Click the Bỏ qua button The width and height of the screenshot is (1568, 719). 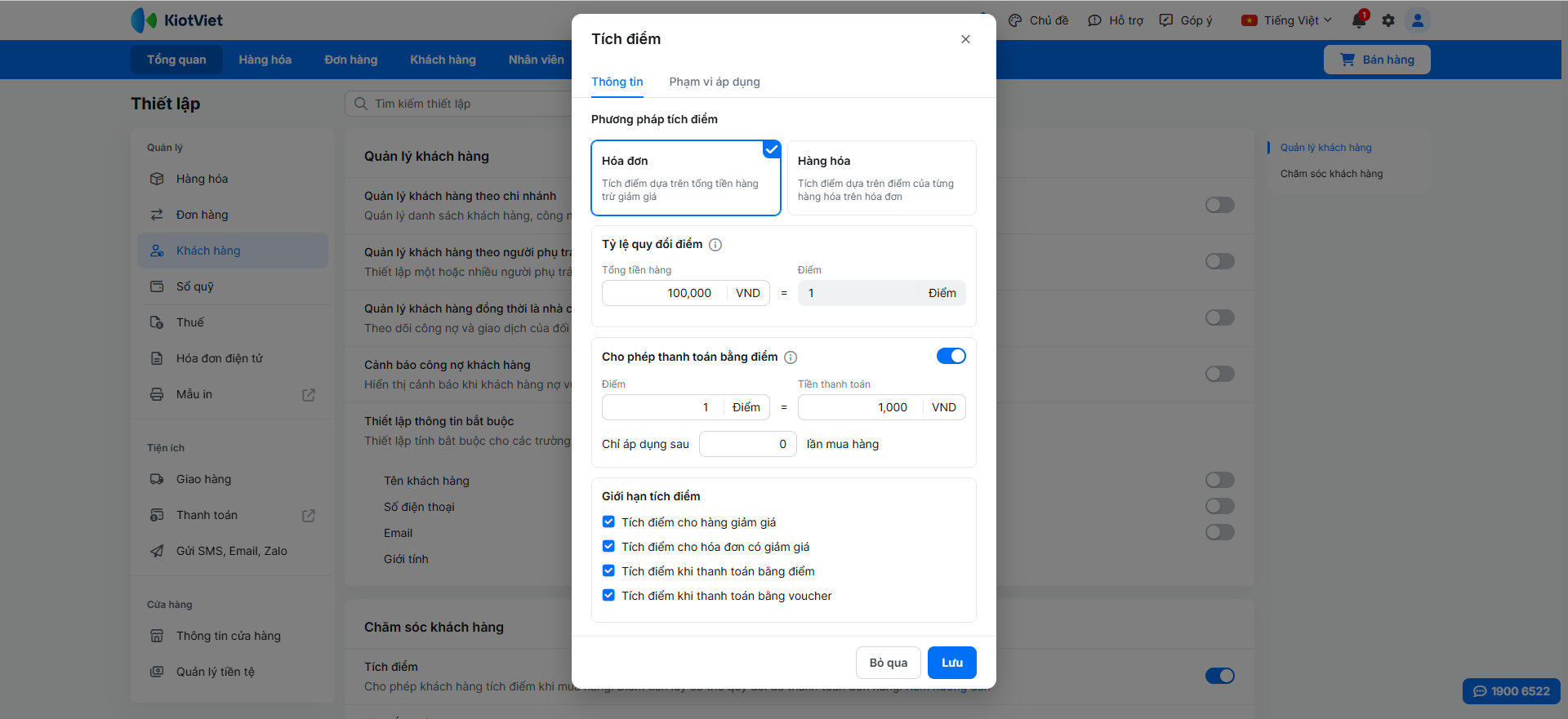point(888,663)
